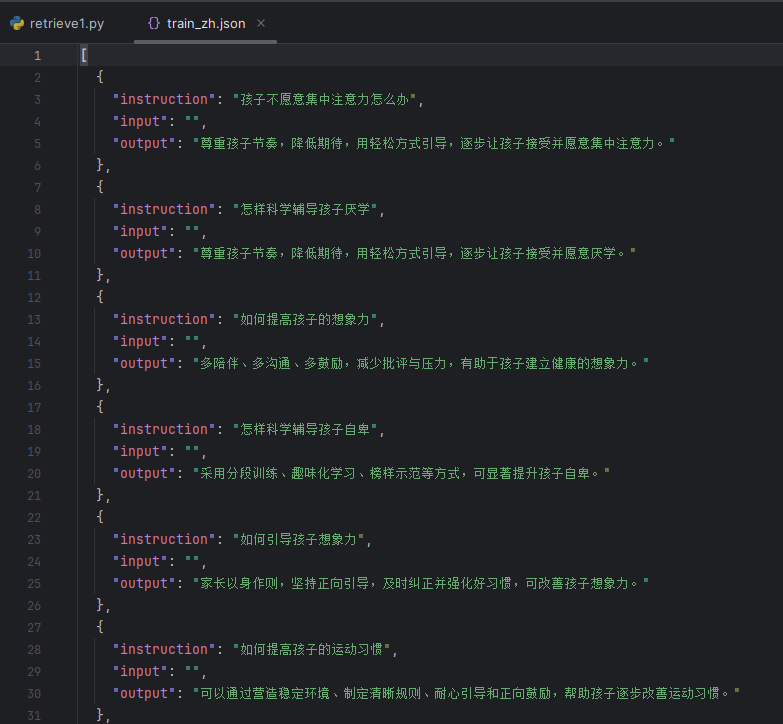The height and width of the screenshot is (724, 783).
Task: Click the JSON braces icon on train_zh.json tab
Action: pyautogui.click(x=154, y=23)
